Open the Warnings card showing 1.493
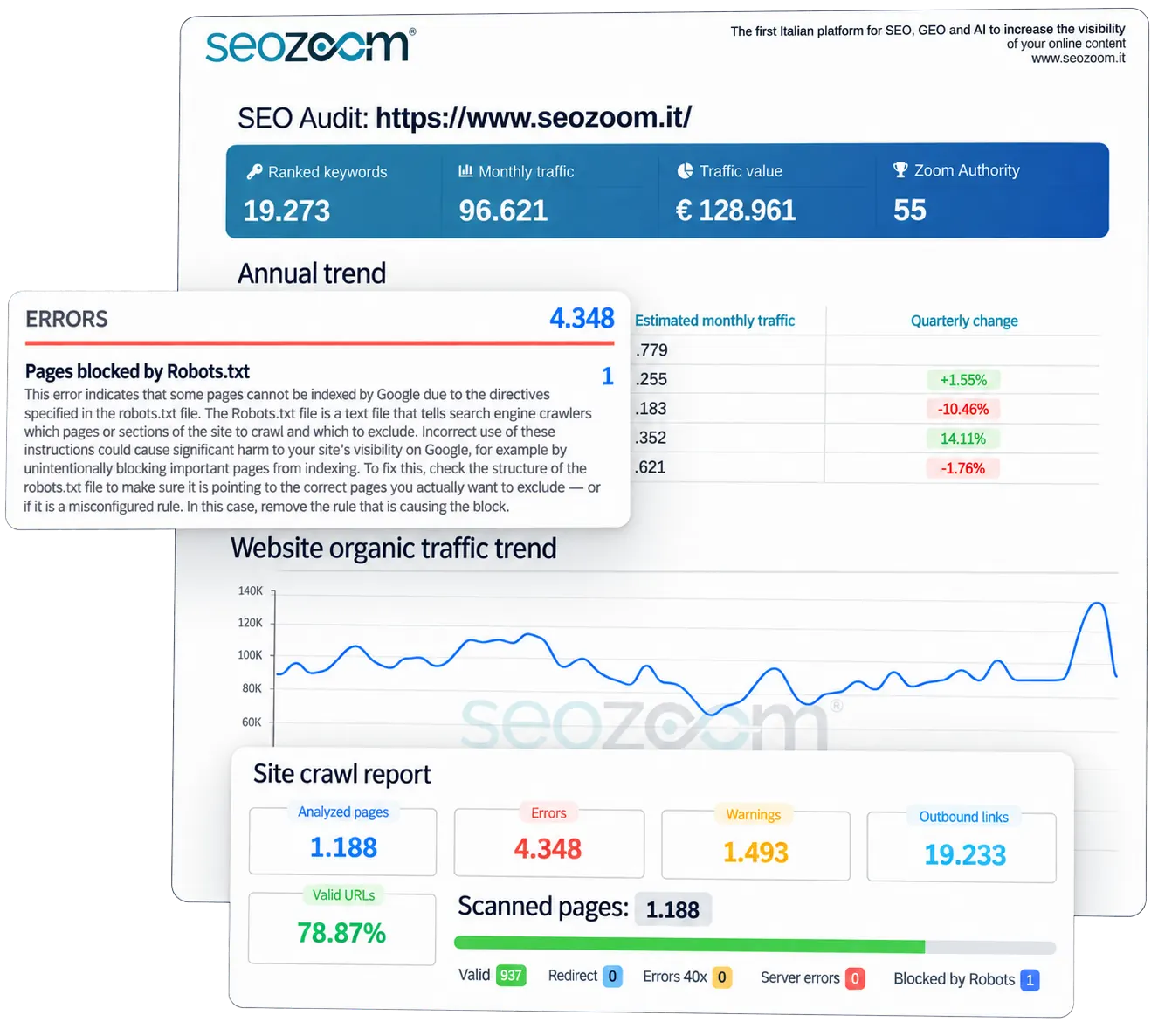This screenshot has width=1158, height=1036. click(755, 845)
